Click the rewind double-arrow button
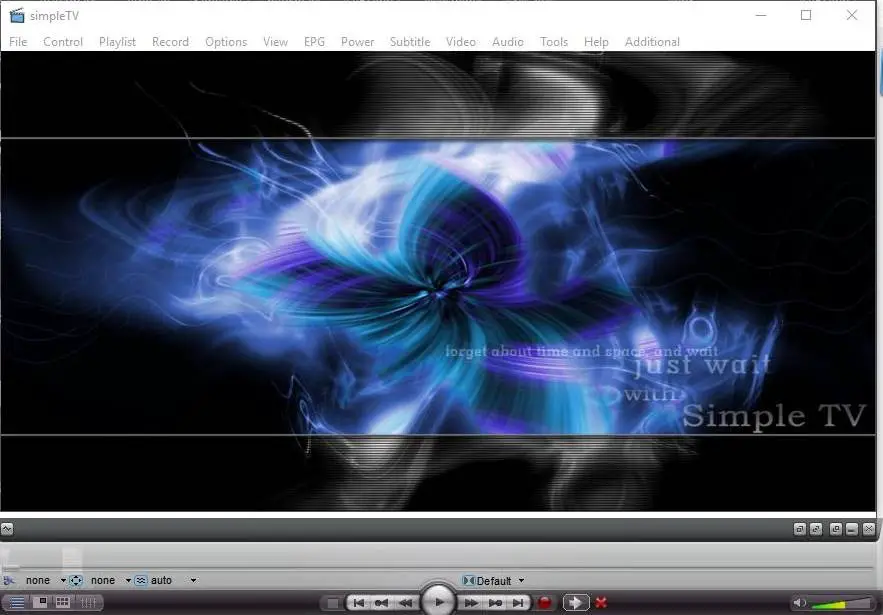This screenshot has width=883, height=615. pos(405,603)
